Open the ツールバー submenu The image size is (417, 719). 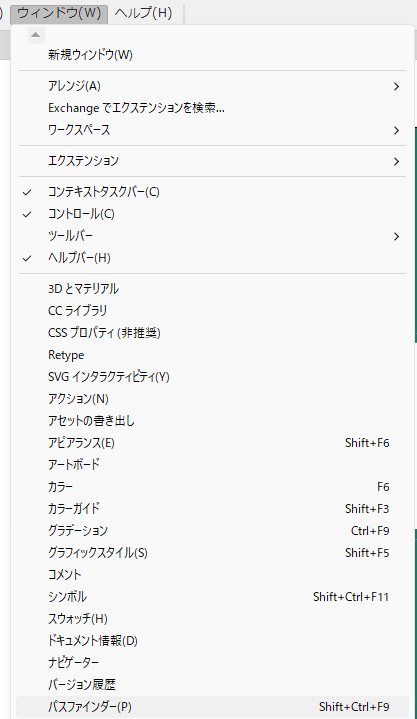[x=212, y=236]
